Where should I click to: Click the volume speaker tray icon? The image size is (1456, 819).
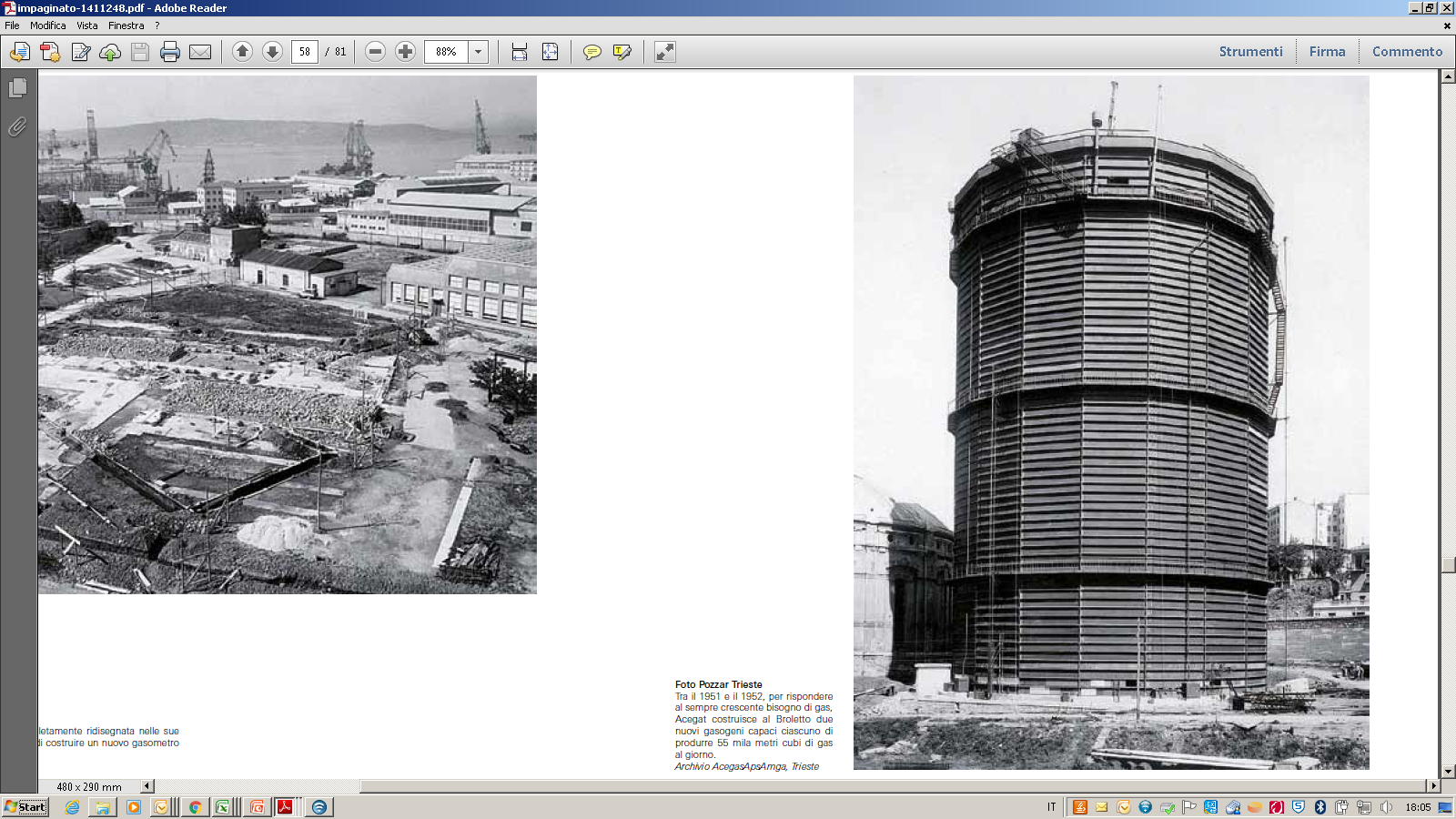click(1386, 807)
